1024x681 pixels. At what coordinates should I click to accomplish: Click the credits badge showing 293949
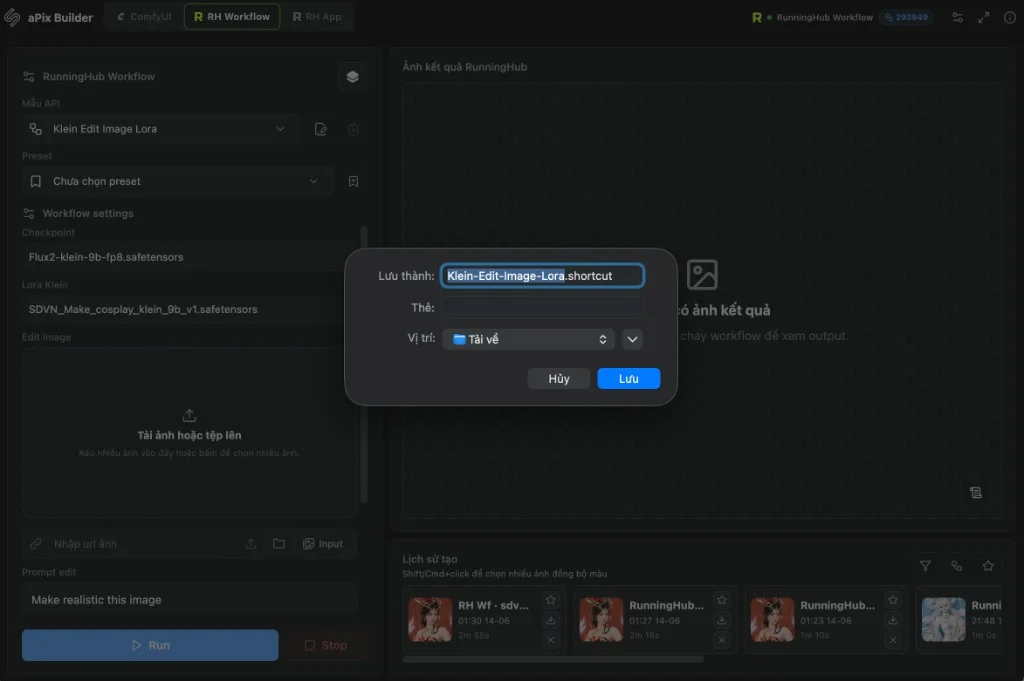(x=906, y=17)
